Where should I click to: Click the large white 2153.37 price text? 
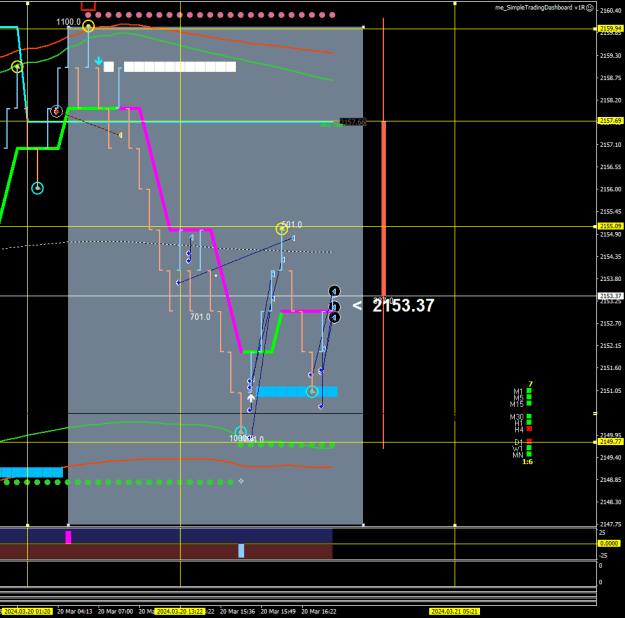[403, 306]
